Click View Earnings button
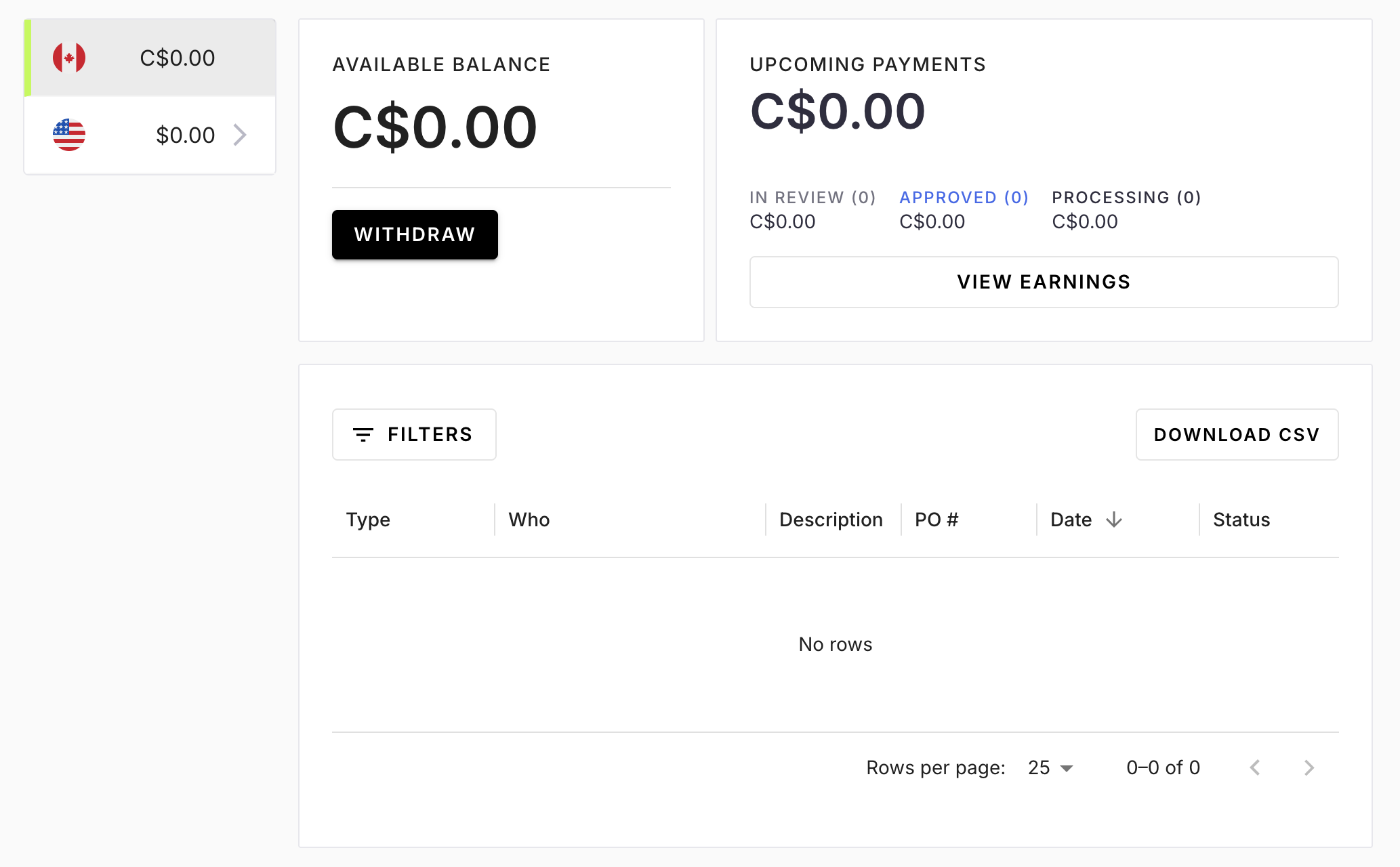 tap(1044, 282)
